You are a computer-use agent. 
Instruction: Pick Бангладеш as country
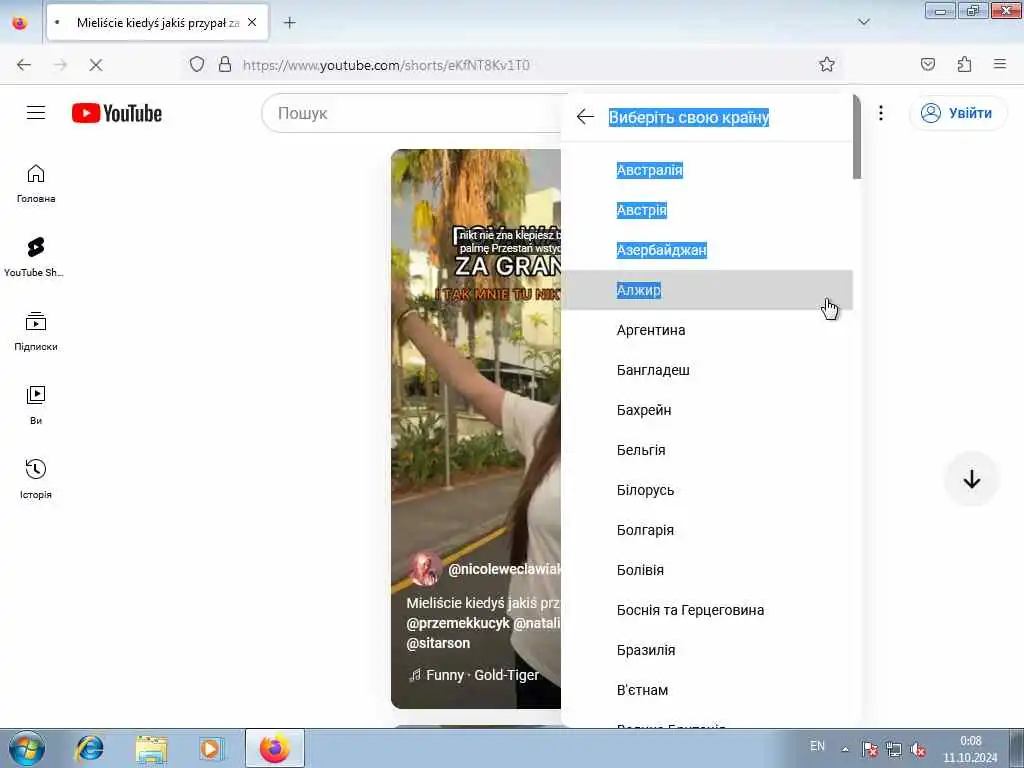click(x=707, y=370)
